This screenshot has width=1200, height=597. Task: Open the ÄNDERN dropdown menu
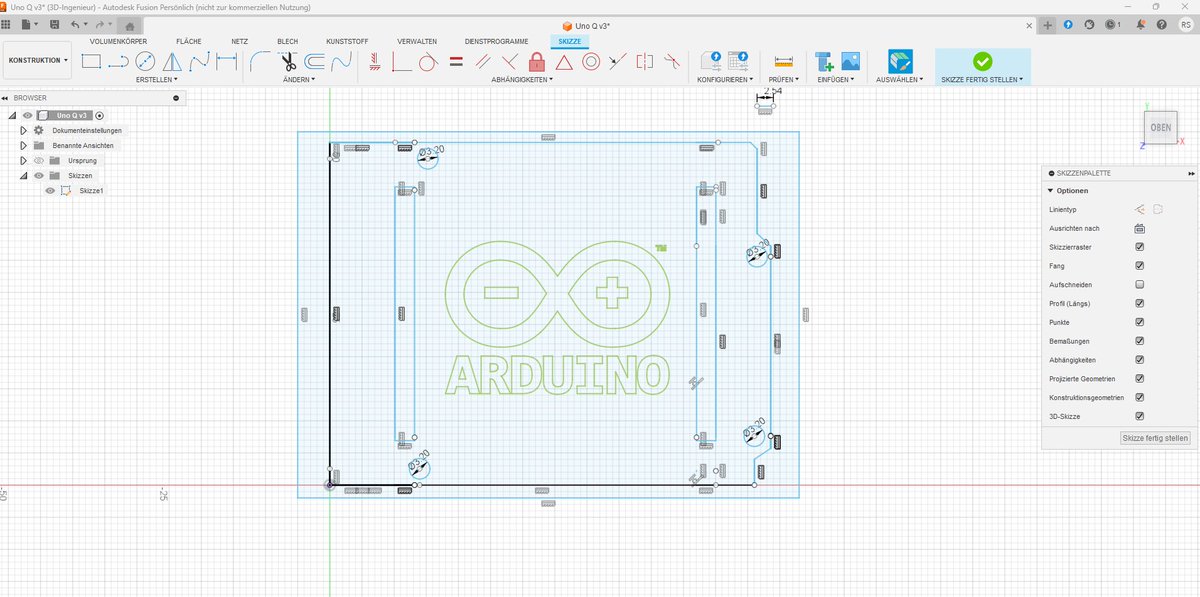(x=297, y=79)
